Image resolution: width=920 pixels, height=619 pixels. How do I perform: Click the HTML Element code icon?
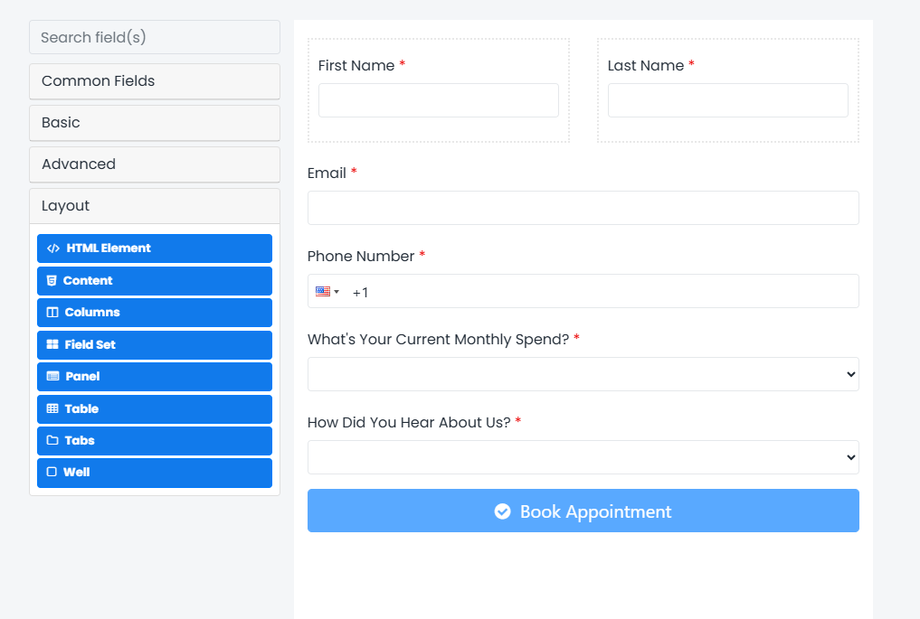(x=53, y=249)
